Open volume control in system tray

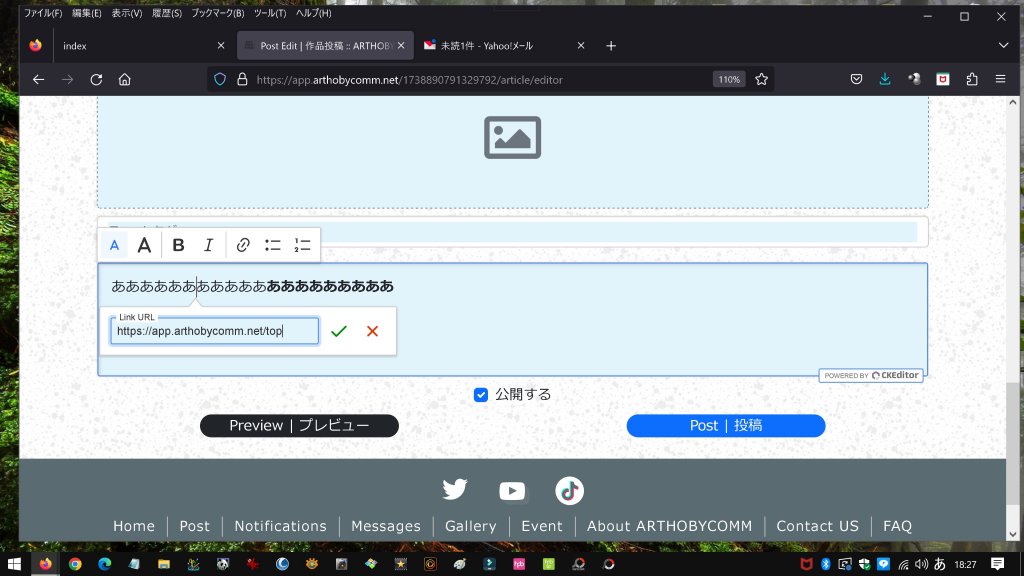(x=921, y=564)
